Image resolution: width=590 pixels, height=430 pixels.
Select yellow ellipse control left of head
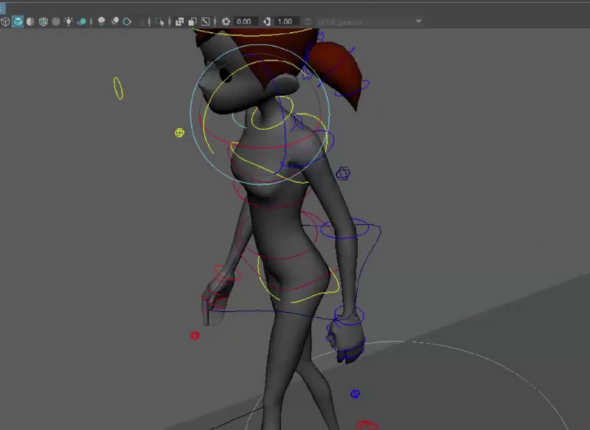pyautogui.click(x=118, y=88)
